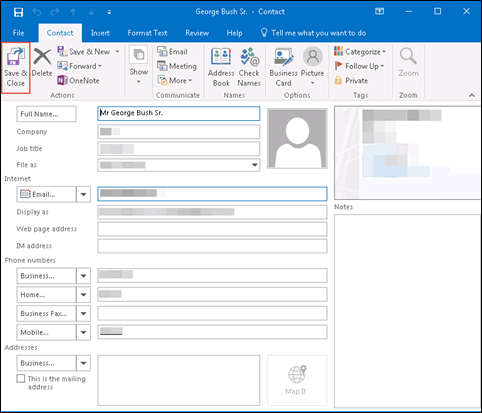Viewport: 482px width, 413px height.
Task: Open the Save & New dropdown arrow
Action: point(117,52)
